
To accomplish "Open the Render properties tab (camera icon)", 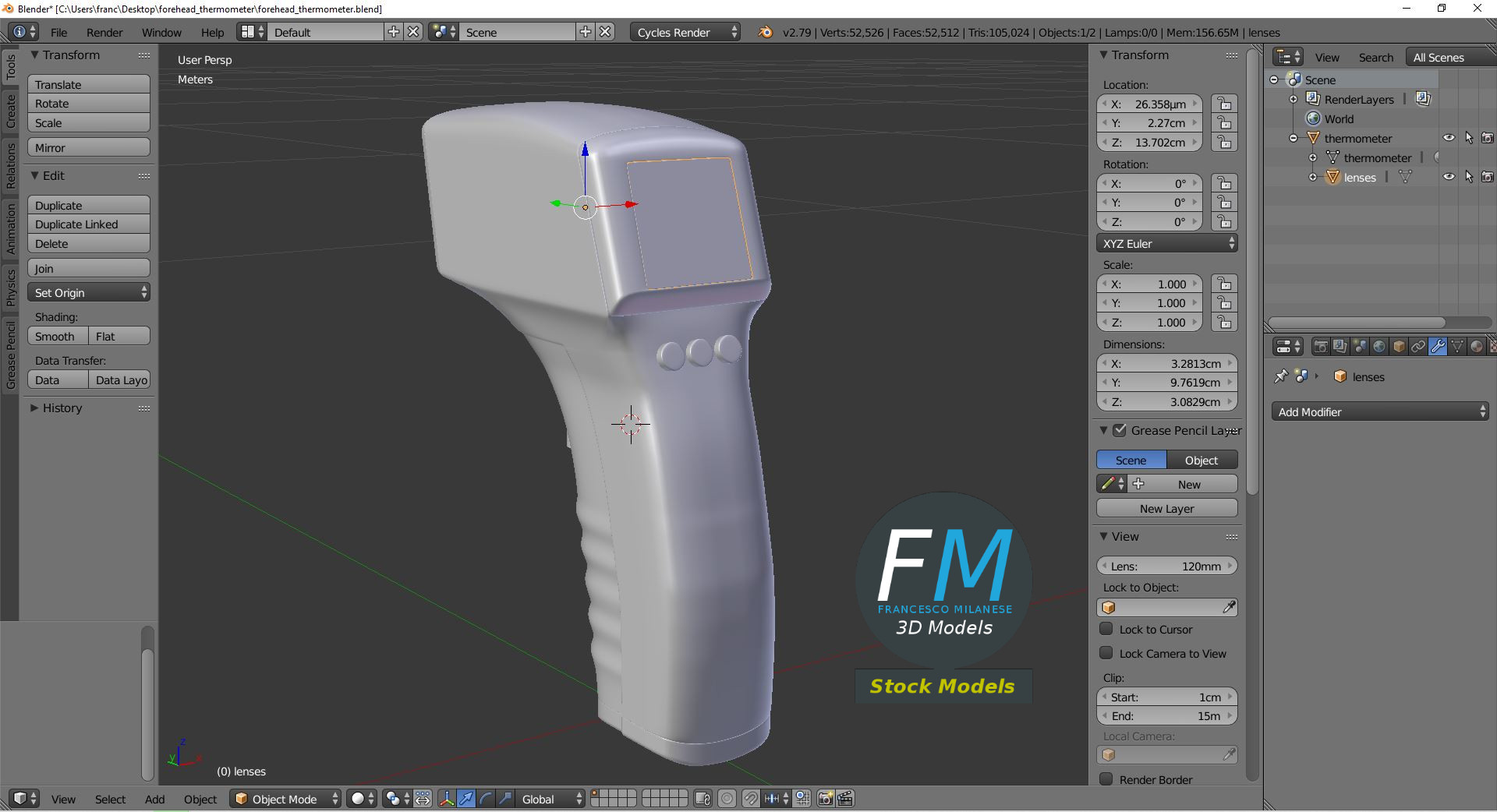I will (1321, 347).
